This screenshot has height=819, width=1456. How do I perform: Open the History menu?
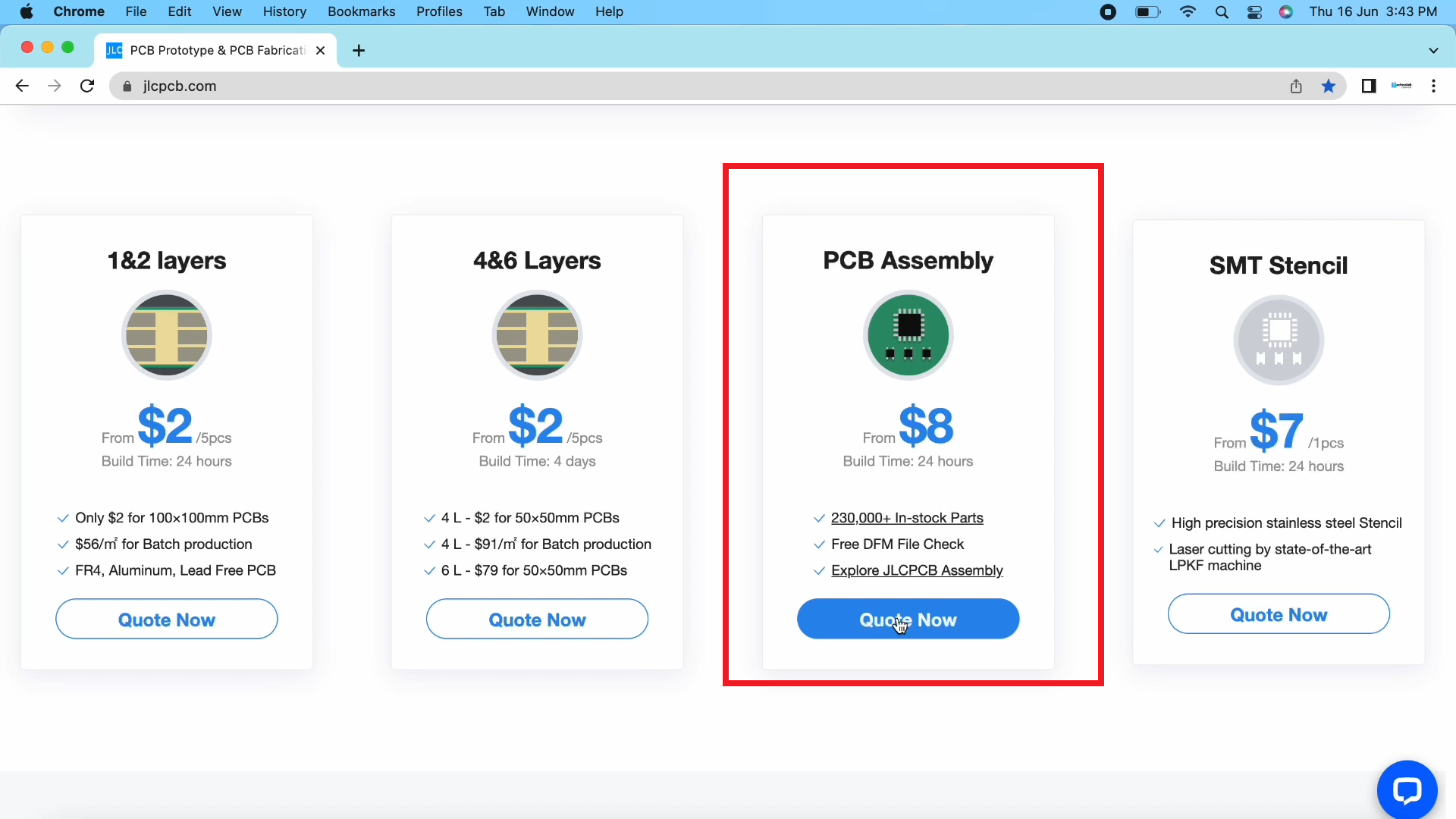click(284, 12)
